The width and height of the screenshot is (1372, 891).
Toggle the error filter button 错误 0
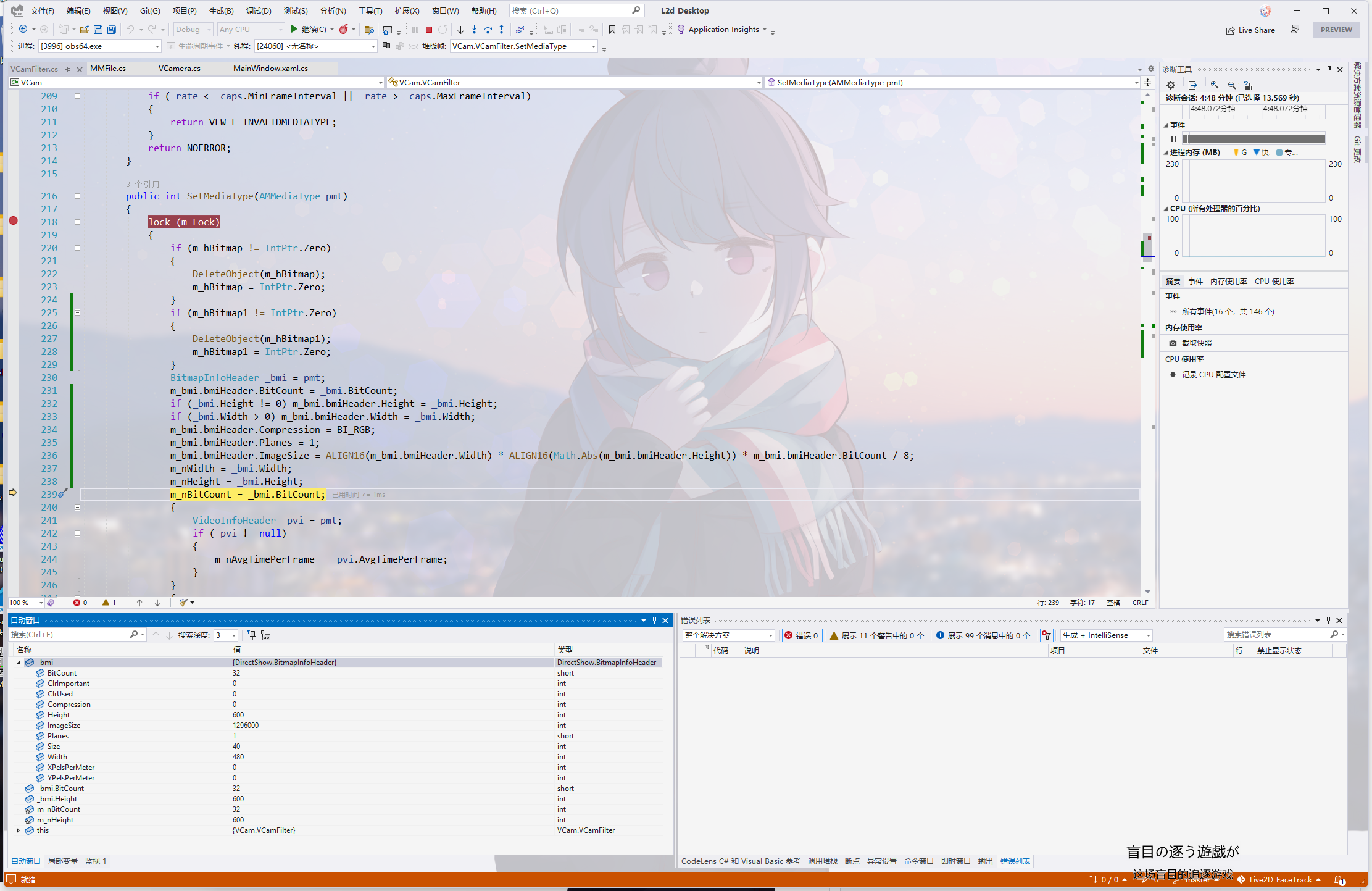(802, 635)
